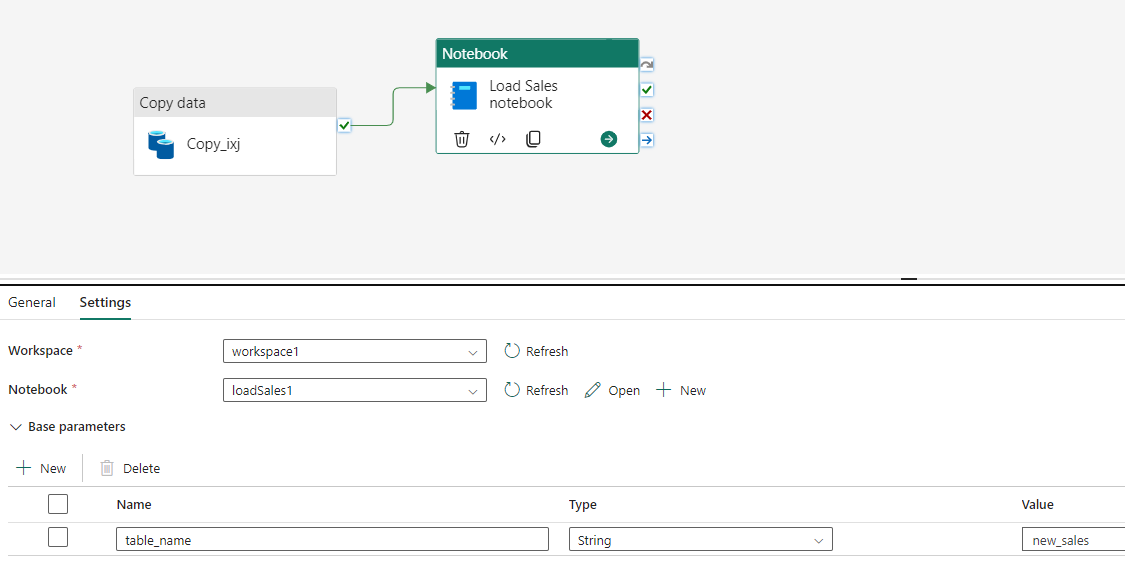
Task: Select the On success connector of Copy data
Action: pyautogui.click(x=345, y=125)
